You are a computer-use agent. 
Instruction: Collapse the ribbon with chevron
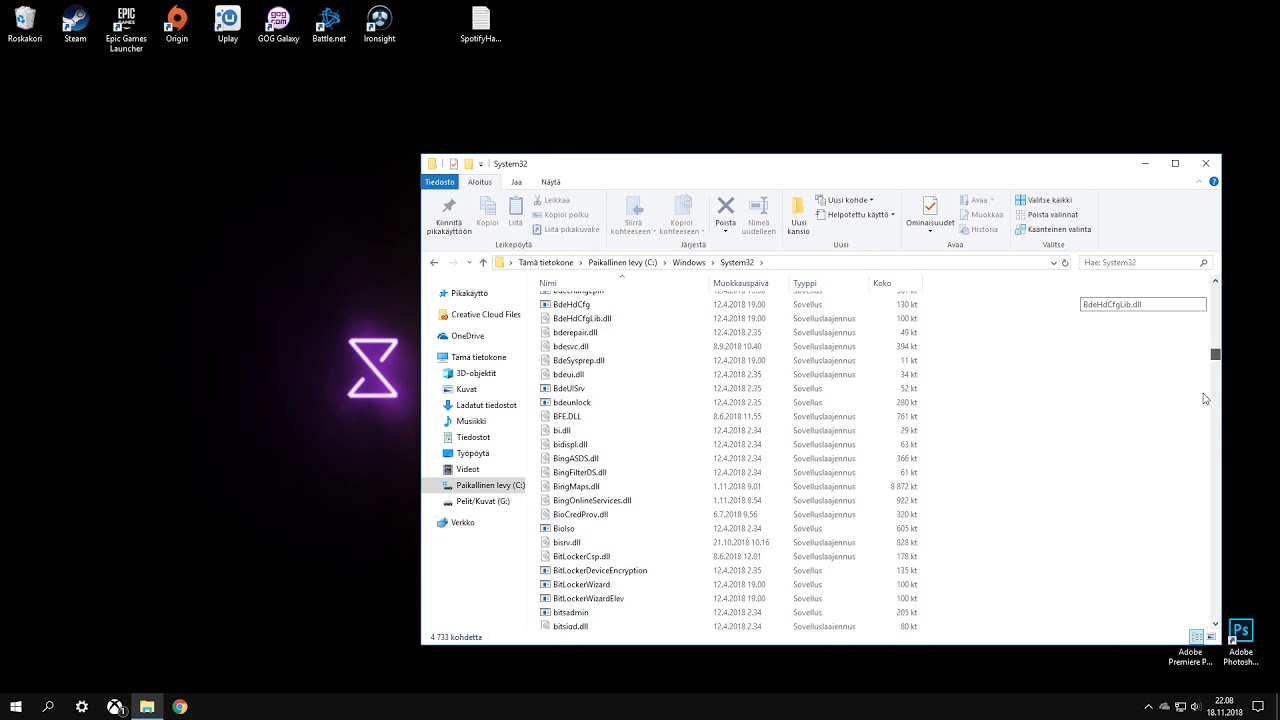tap(1200, 182)
